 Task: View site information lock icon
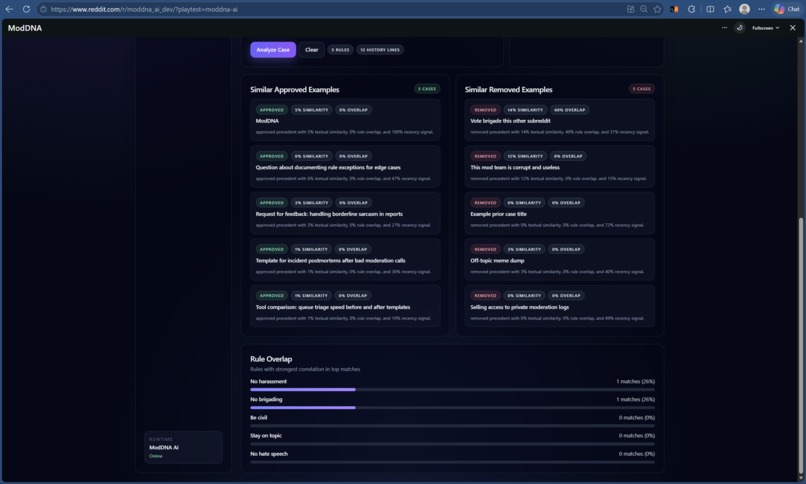click(44, 9)
